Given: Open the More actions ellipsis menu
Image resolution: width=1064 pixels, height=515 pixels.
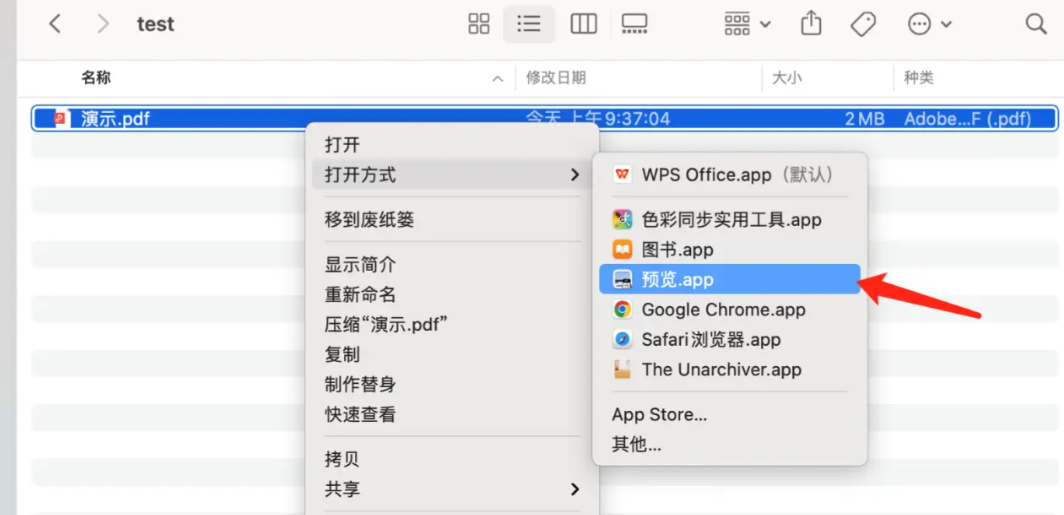Looking at the screenshot, I should click(930, 24).
